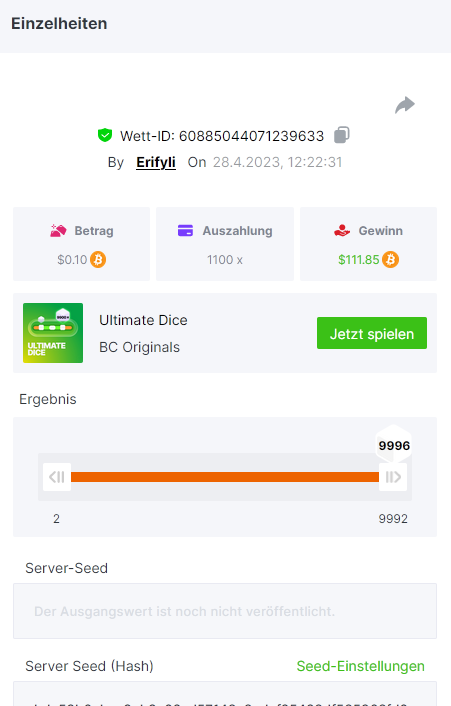451x706 pixels.
Task: Click the BC Originals provider label
Action: 139,347
